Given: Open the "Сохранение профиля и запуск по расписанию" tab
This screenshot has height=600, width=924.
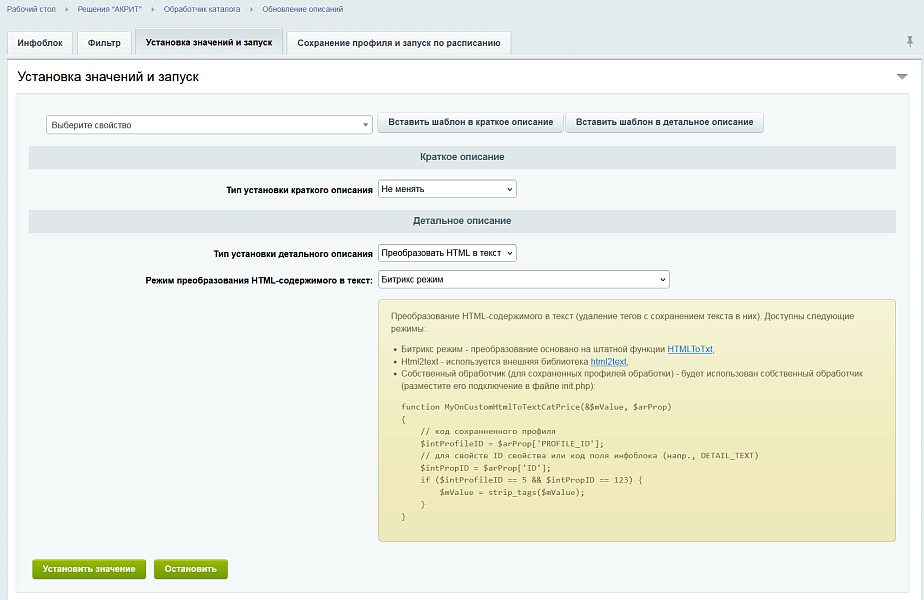Looking at the screenshot, I should [399, 43].
